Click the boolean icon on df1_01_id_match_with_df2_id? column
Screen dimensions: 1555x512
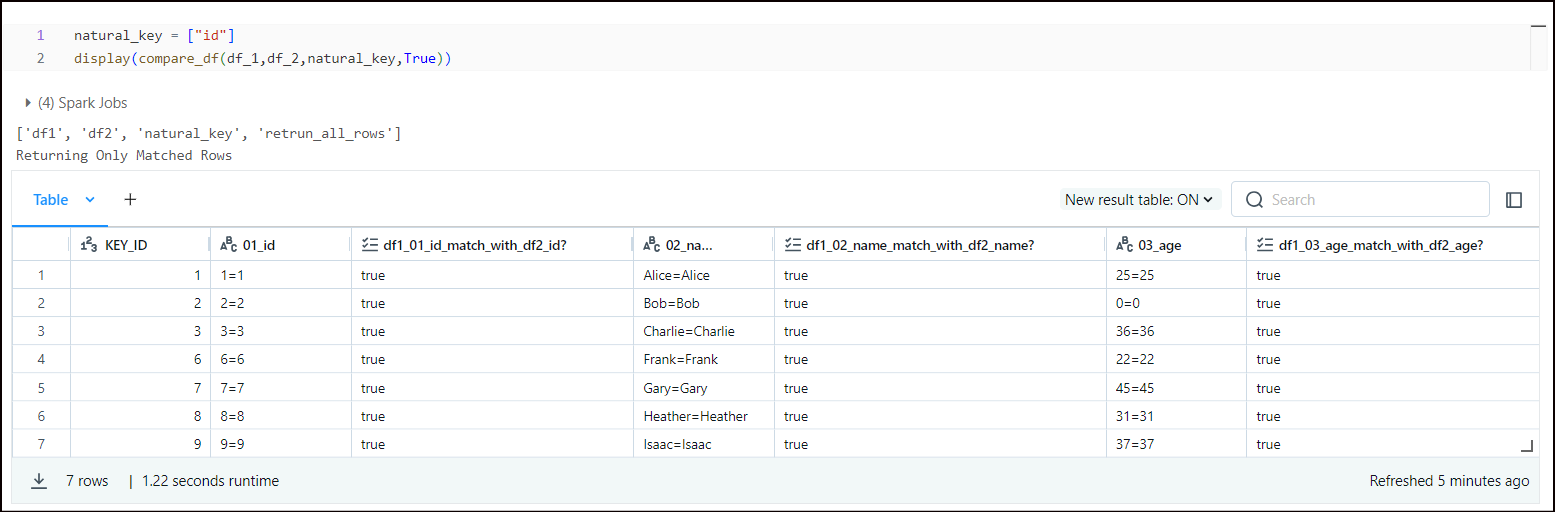[x=369, y=244]
